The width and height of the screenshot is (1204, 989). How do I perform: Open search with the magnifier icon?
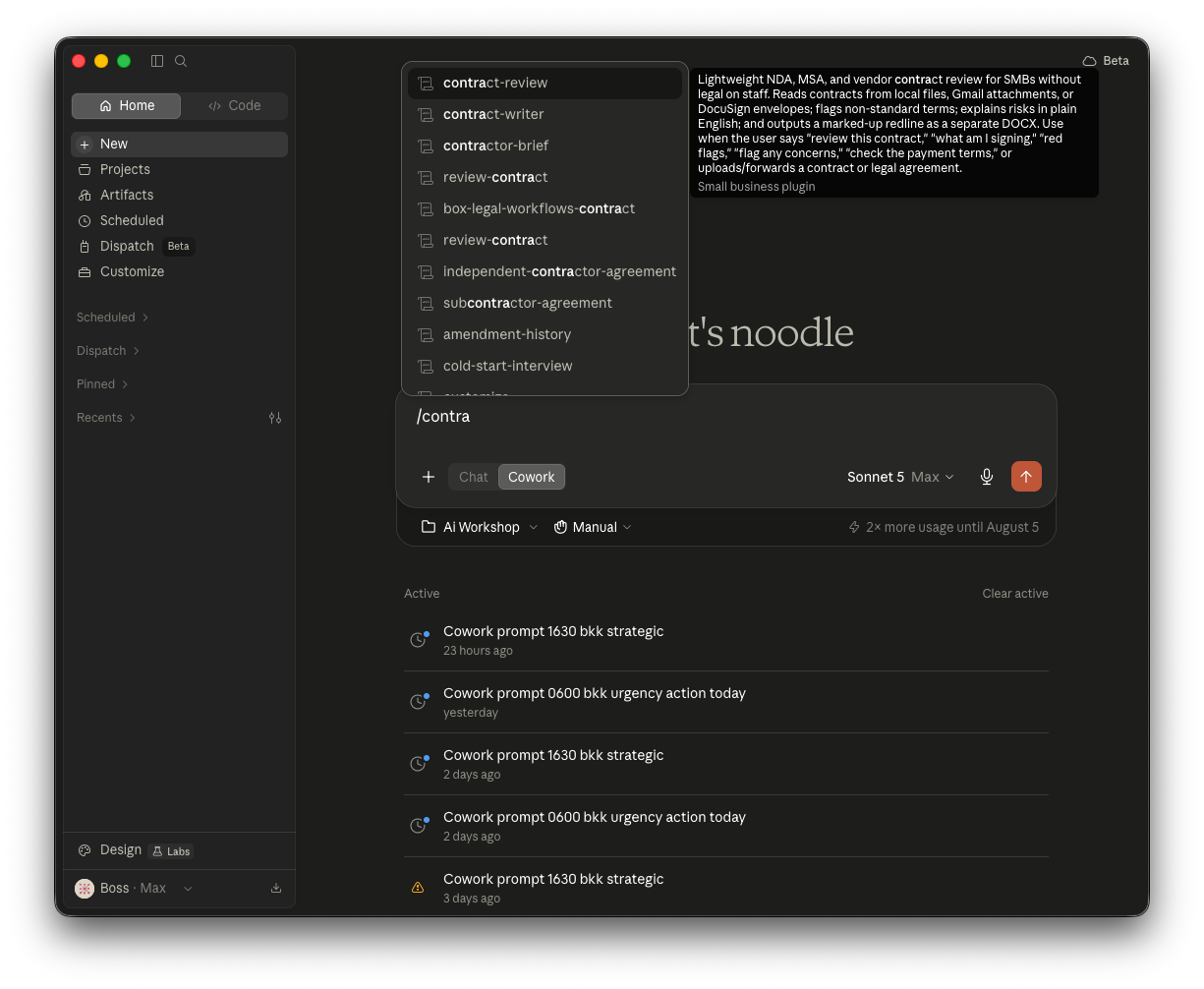181,61
